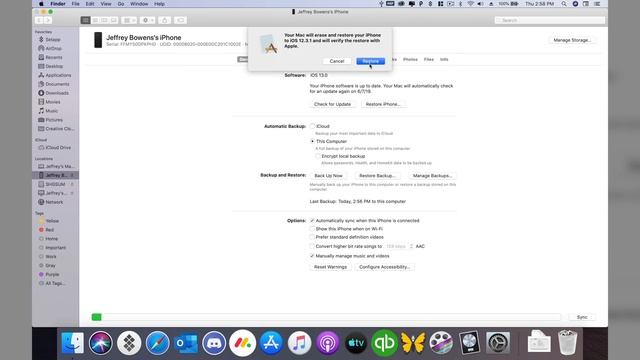The image size is (640, 360).
Task: Click Check for Update button
Action: [x=332, y=104]
